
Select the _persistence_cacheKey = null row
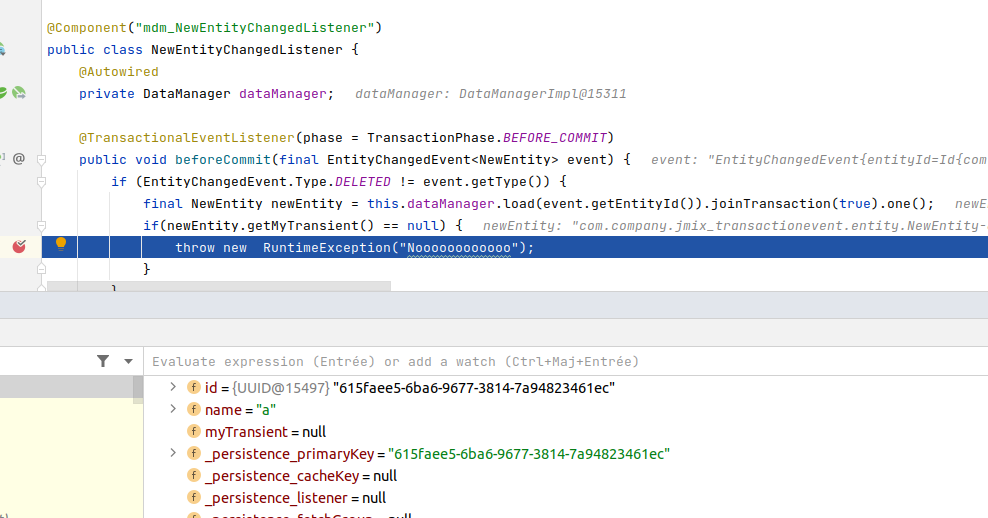pyautogui.click(x=566, y=476)
